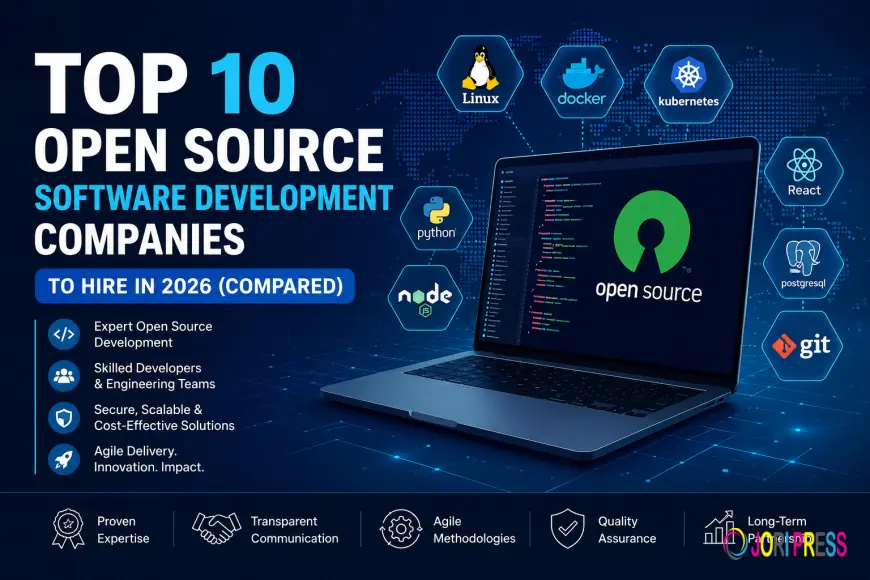This screenshot has width=870, height=580.
Task: Click the Linux penguin hexagon icon
Action: pos(480,74)
